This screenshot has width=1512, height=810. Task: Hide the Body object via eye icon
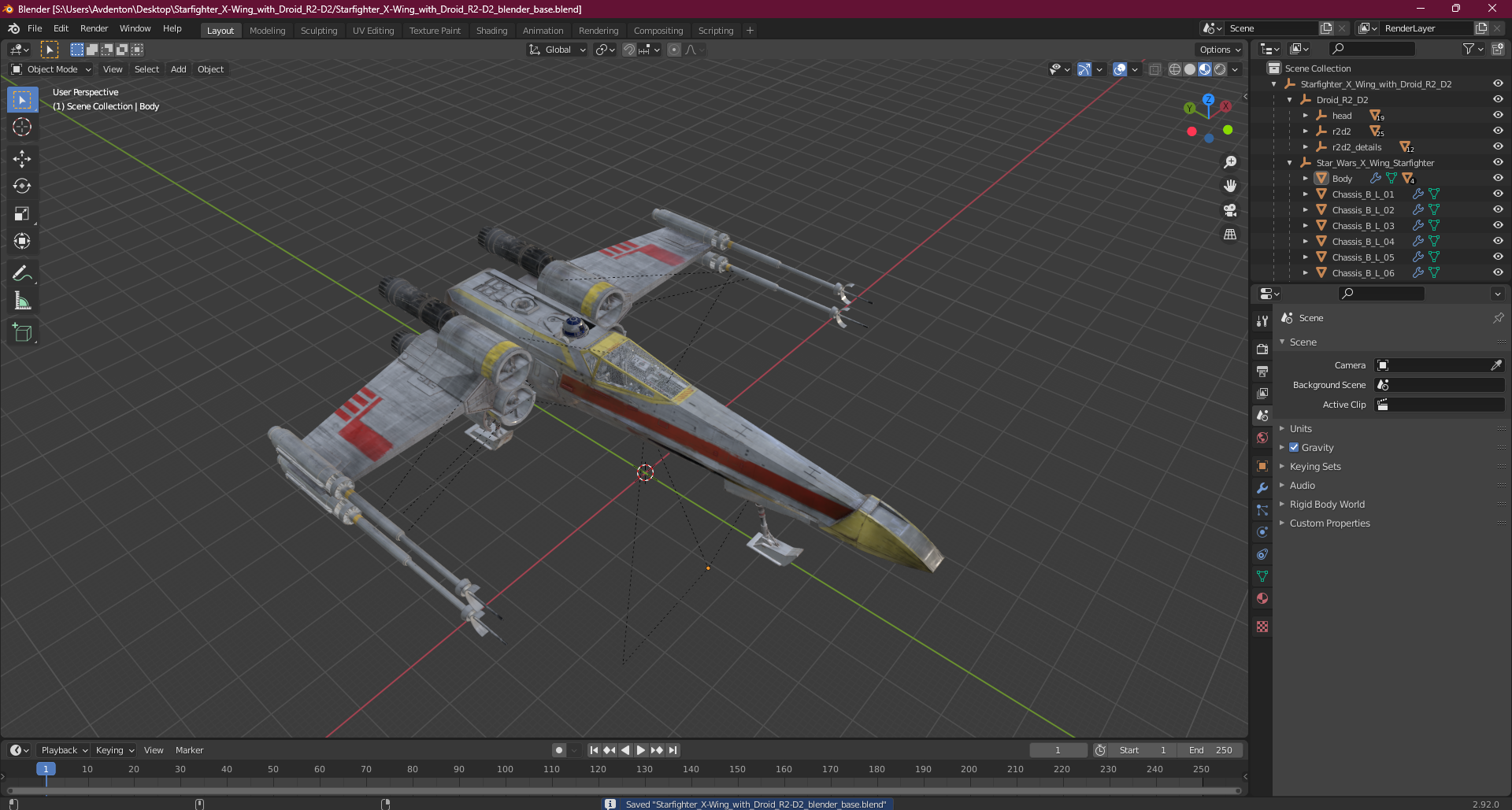(1498, 179)
